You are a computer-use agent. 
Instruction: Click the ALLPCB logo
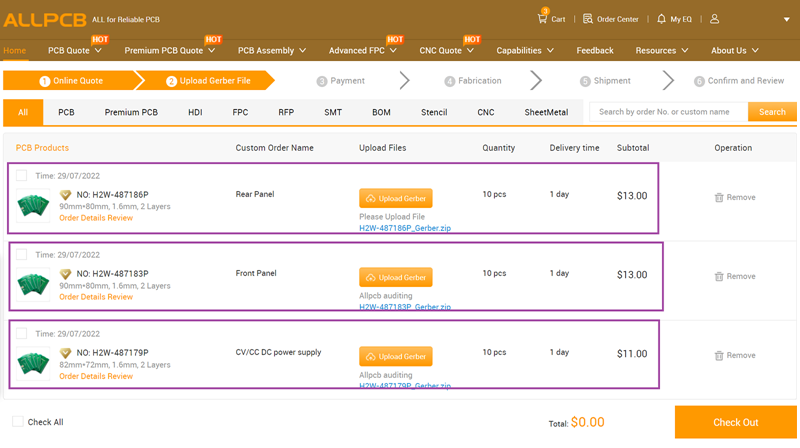45,20
